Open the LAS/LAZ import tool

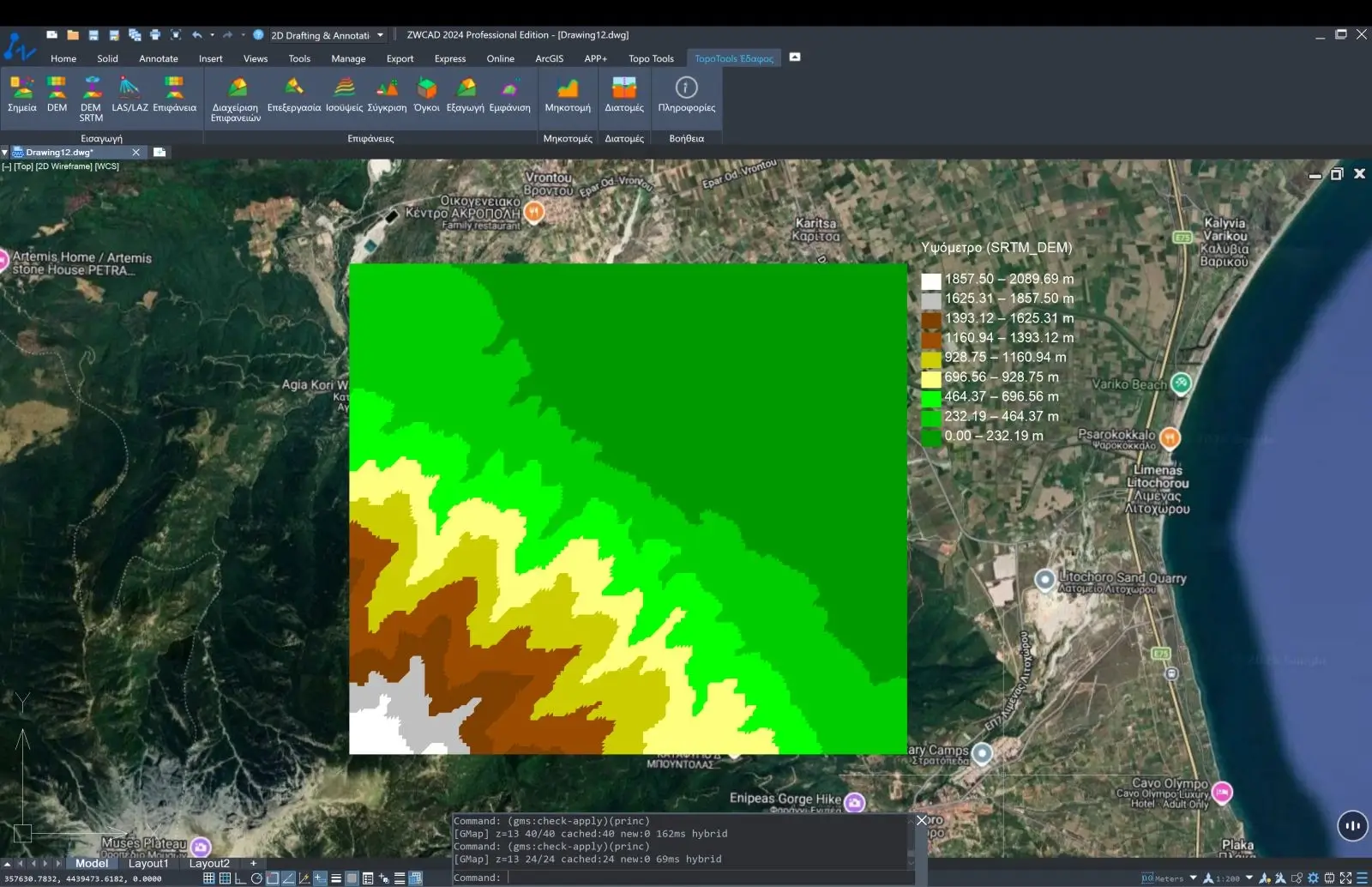[x=129, y=94]
